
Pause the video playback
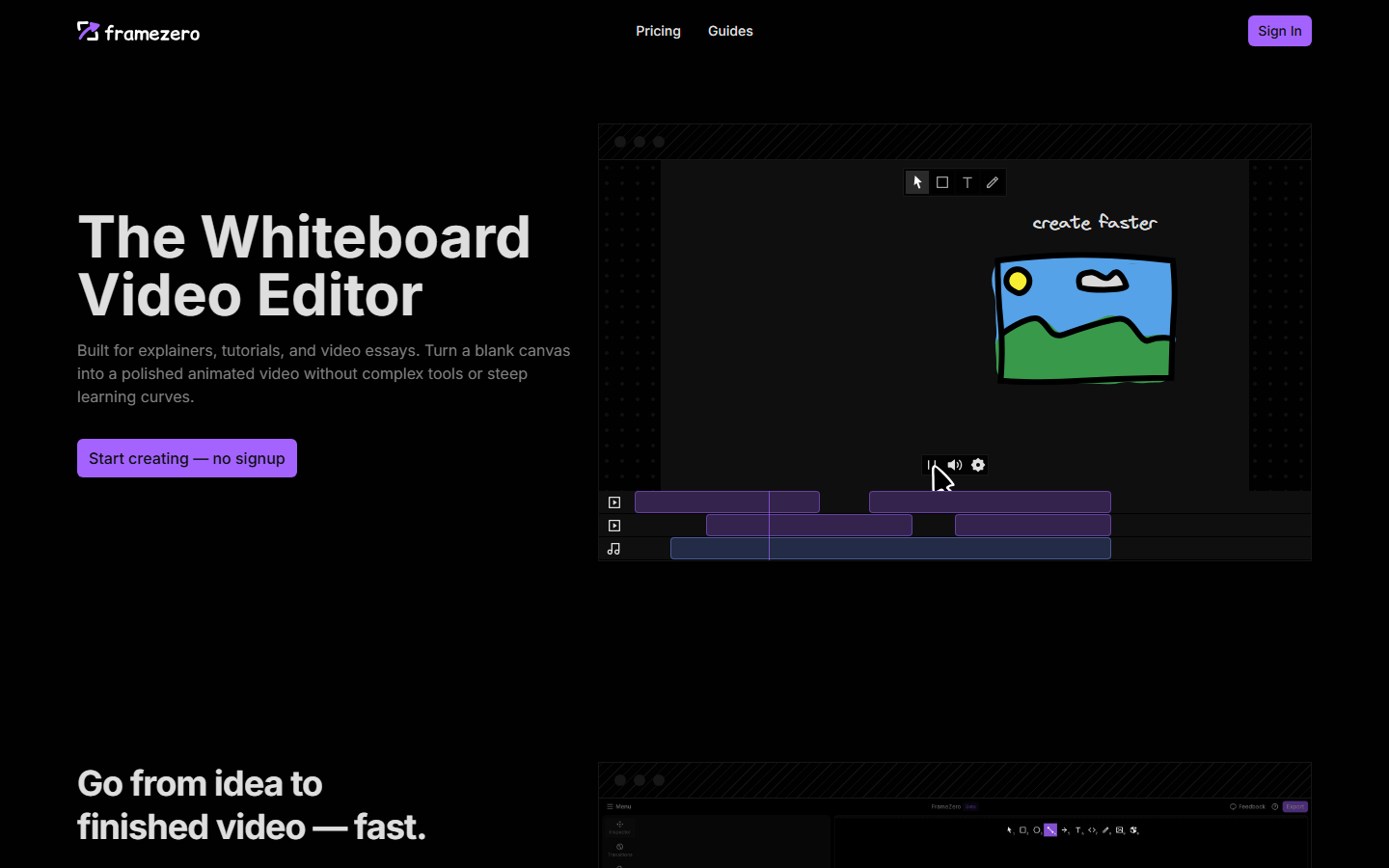(932, 465)
